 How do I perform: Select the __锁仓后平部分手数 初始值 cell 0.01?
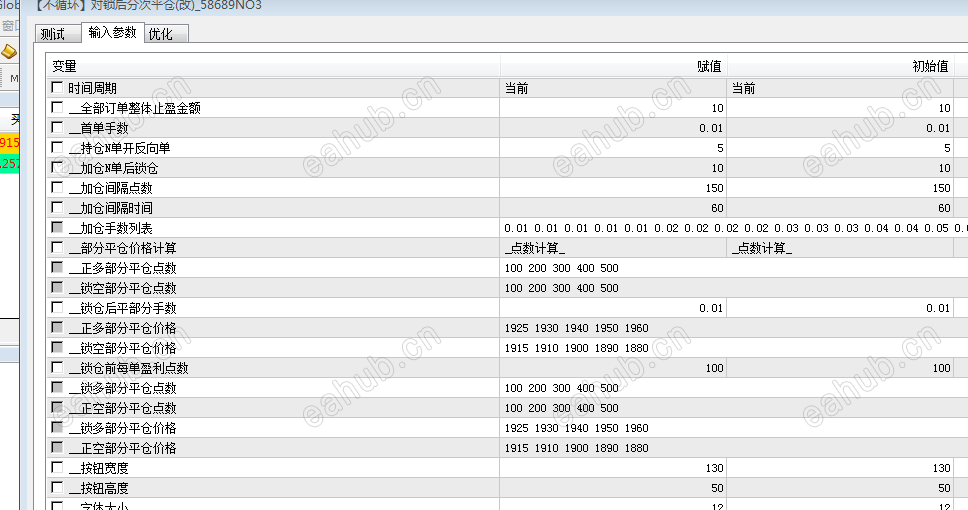coord(840,308)
